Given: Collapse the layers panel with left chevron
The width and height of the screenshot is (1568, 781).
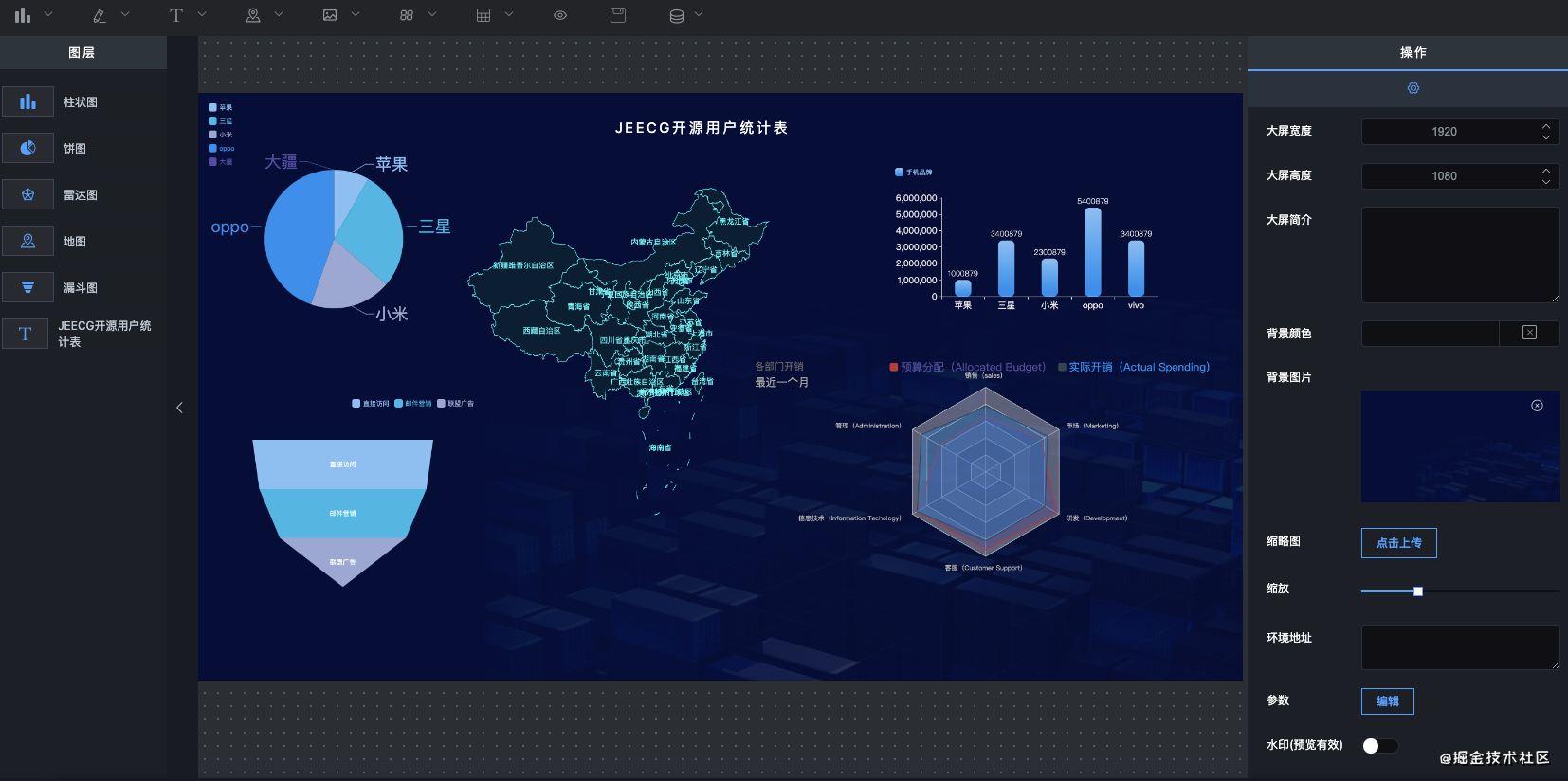Looking at the screenshot, I should coord(179,408).
